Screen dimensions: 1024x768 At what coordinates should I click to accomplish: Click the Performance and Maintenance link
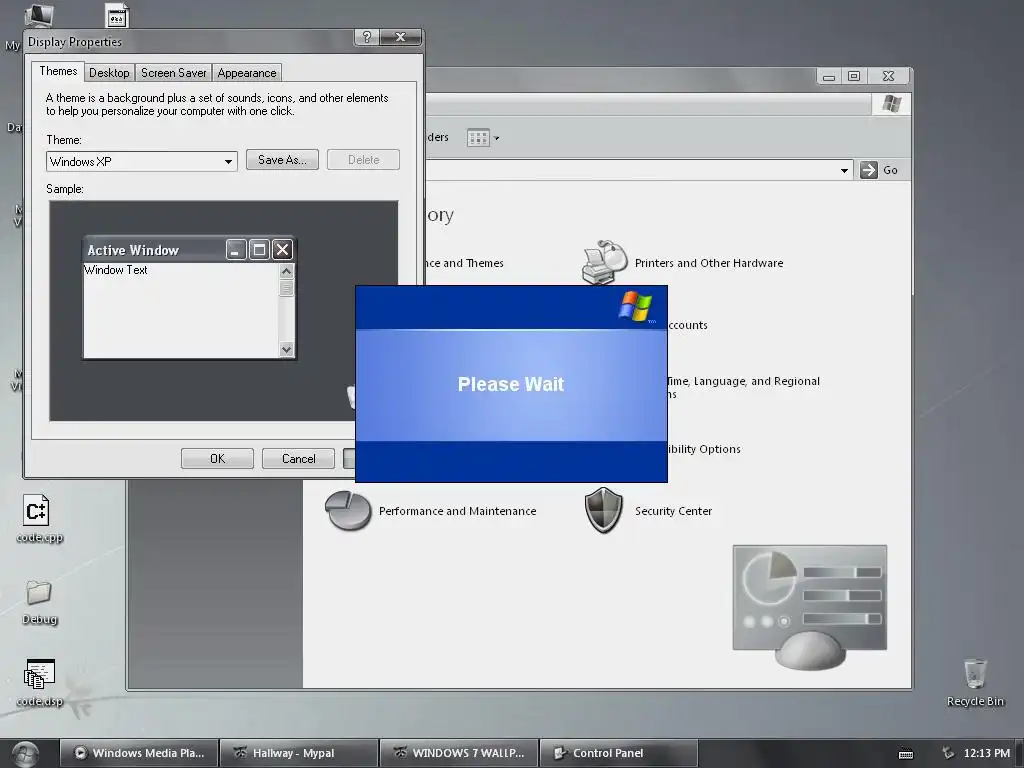click(457, 511)
